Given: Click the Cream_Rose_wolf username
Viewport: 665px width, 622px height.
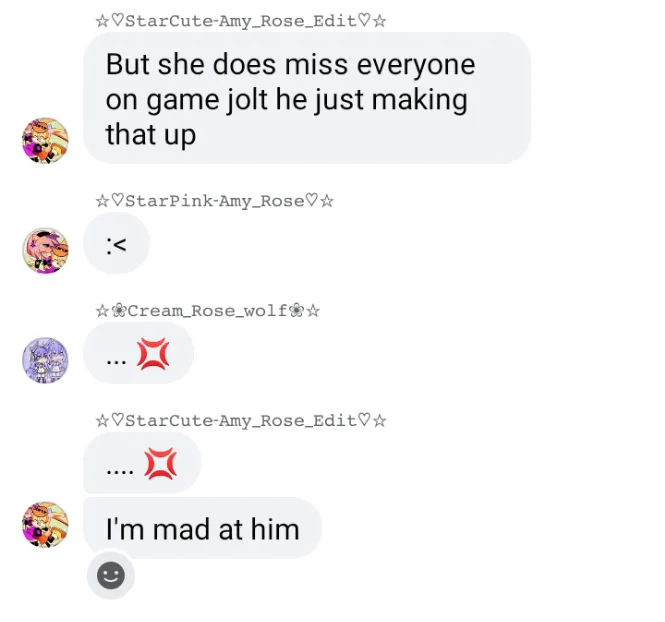Looking at the screenshot, I should pyautogui.click(x=207, y=311).
